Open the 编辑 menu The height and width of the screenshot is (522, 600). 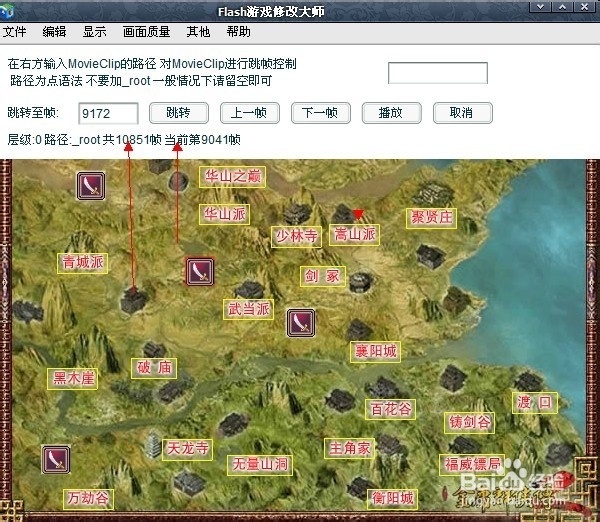[54, 31]
